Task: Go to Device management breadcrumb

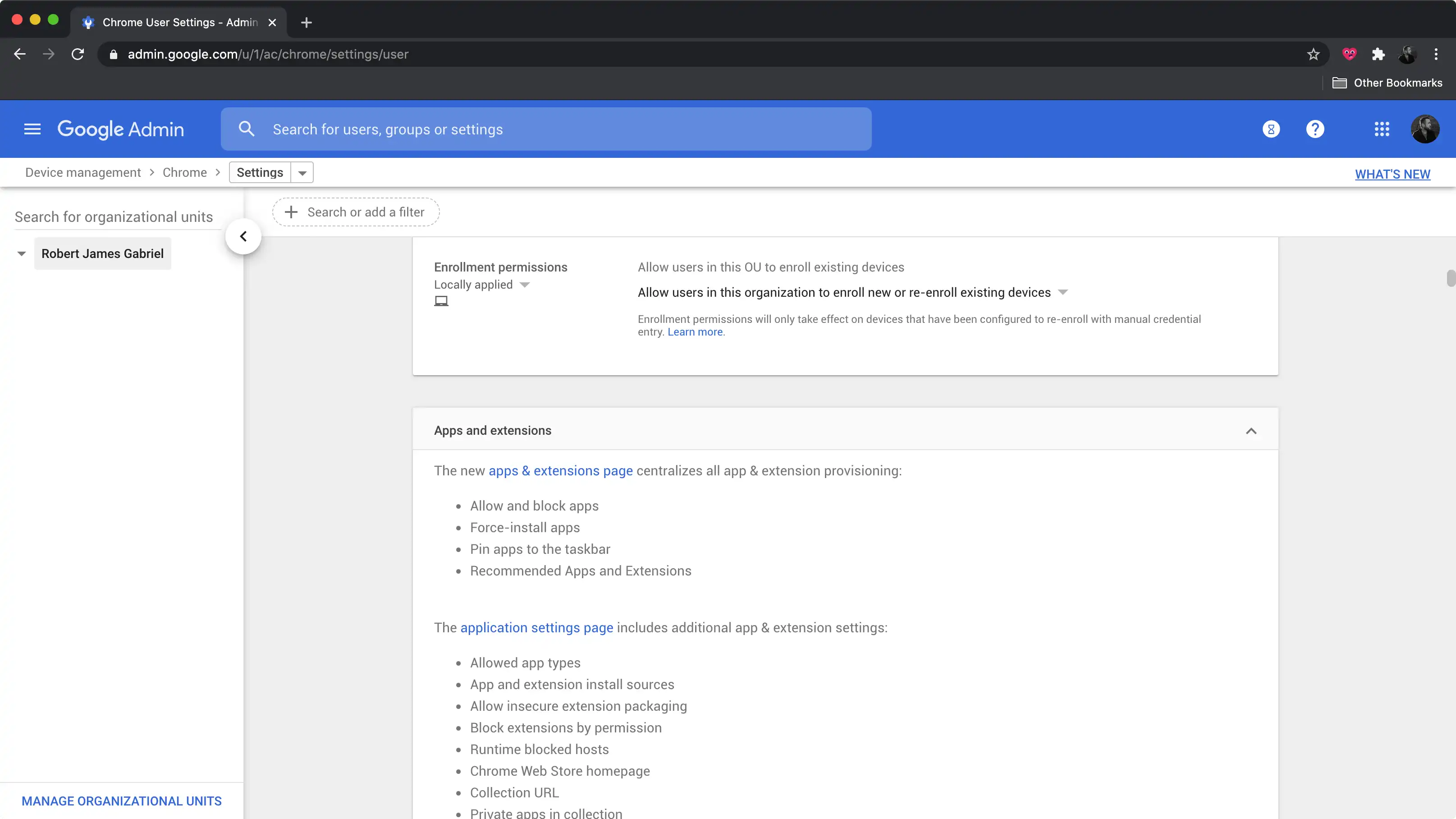Action: [83, 173]
